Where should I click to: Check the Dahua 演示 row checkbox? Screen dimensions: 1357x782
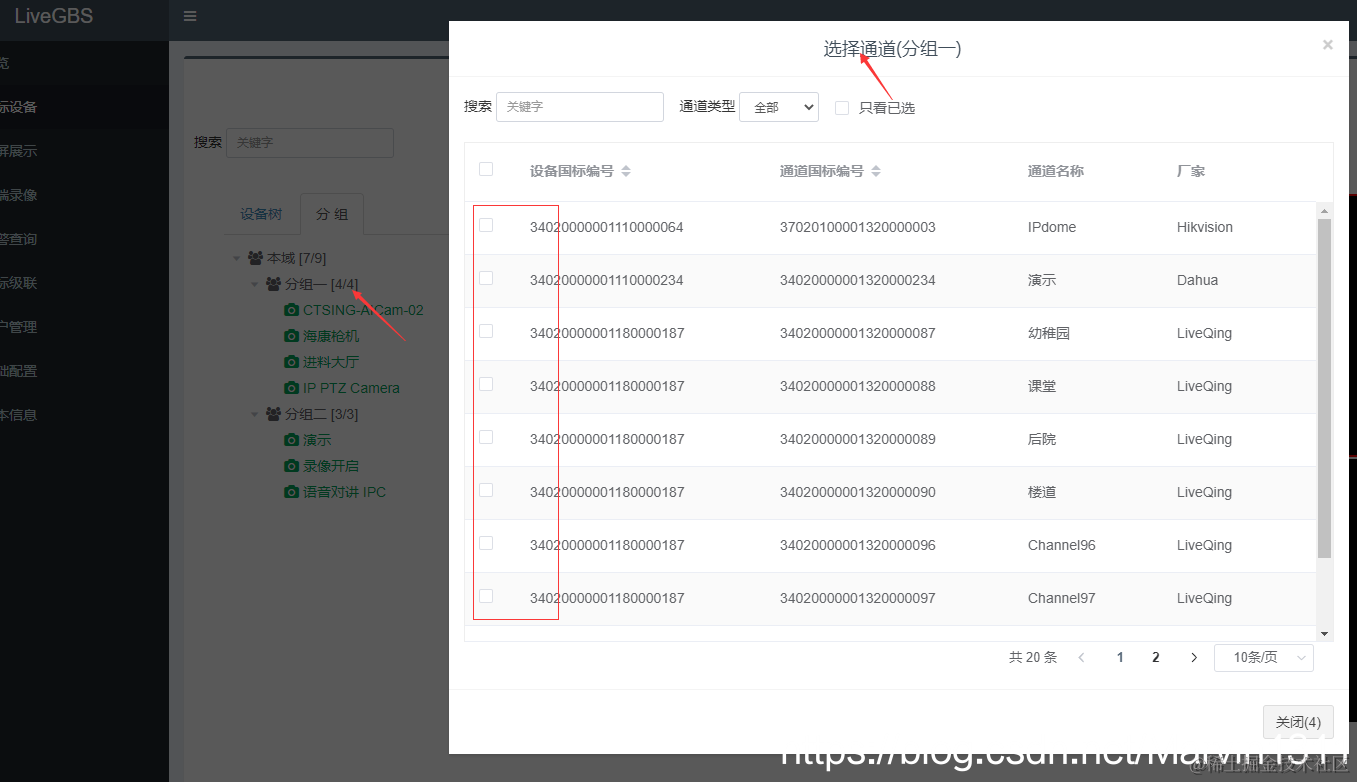coord(486,278)
